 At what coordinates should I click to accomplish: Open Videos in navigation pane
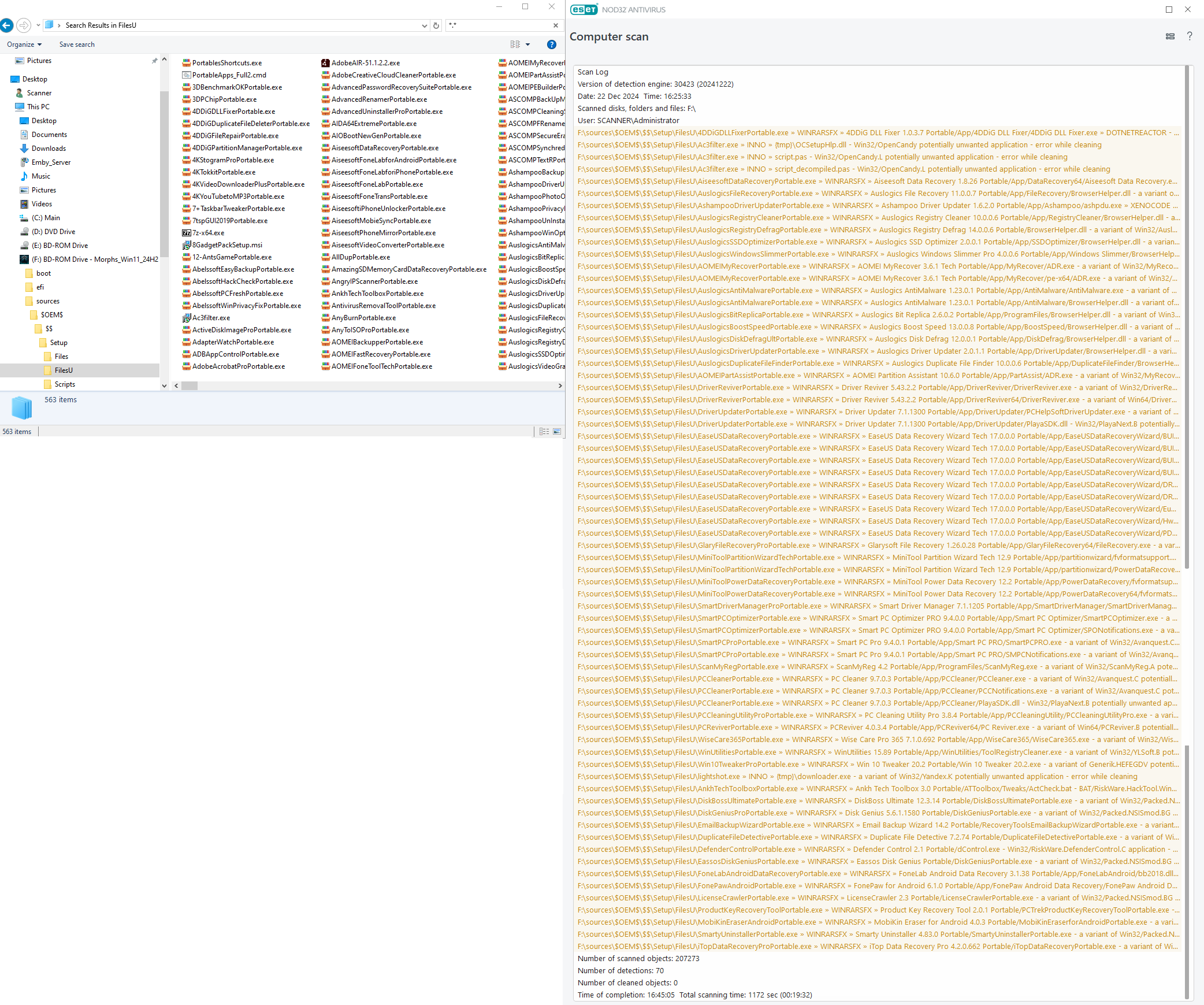click(42, 204)
